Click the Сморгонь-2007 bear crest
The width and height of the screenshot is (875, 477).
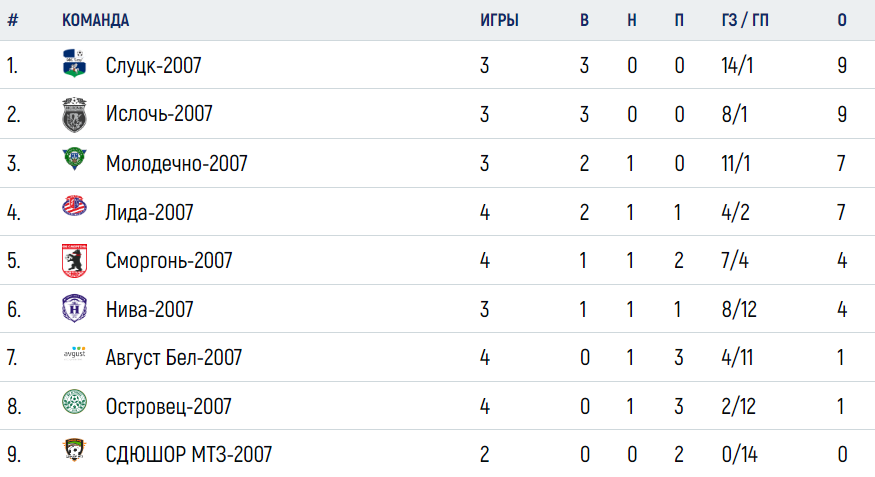coord(74,261)
